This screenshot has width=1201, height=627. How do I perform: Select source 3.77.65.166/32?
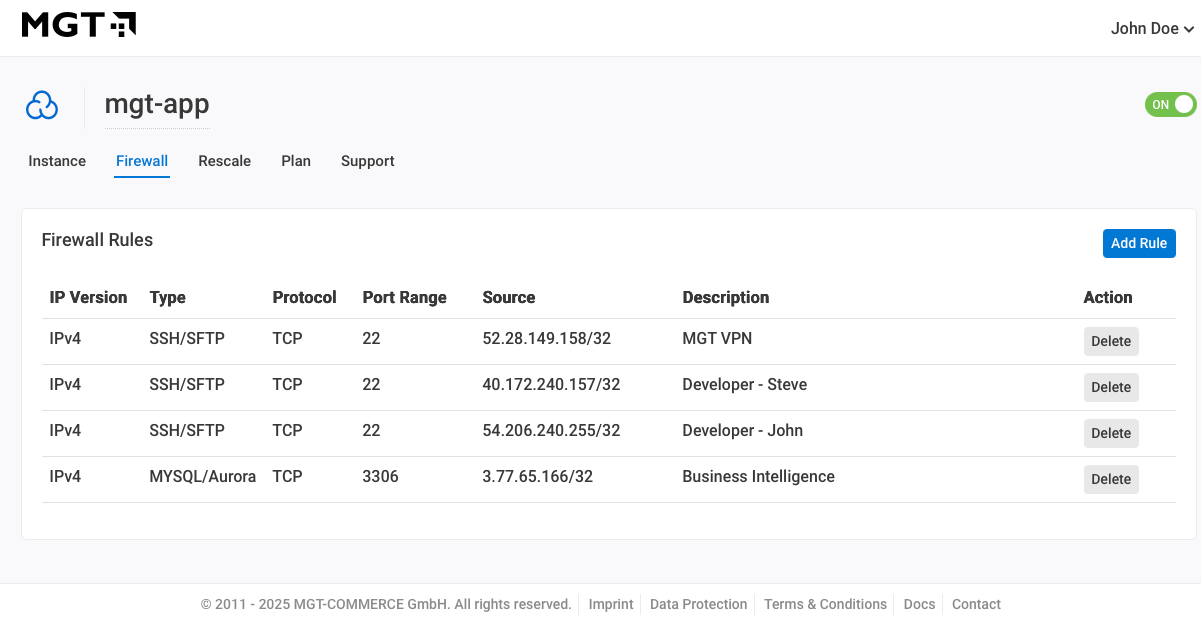click(x=538, y=477)
